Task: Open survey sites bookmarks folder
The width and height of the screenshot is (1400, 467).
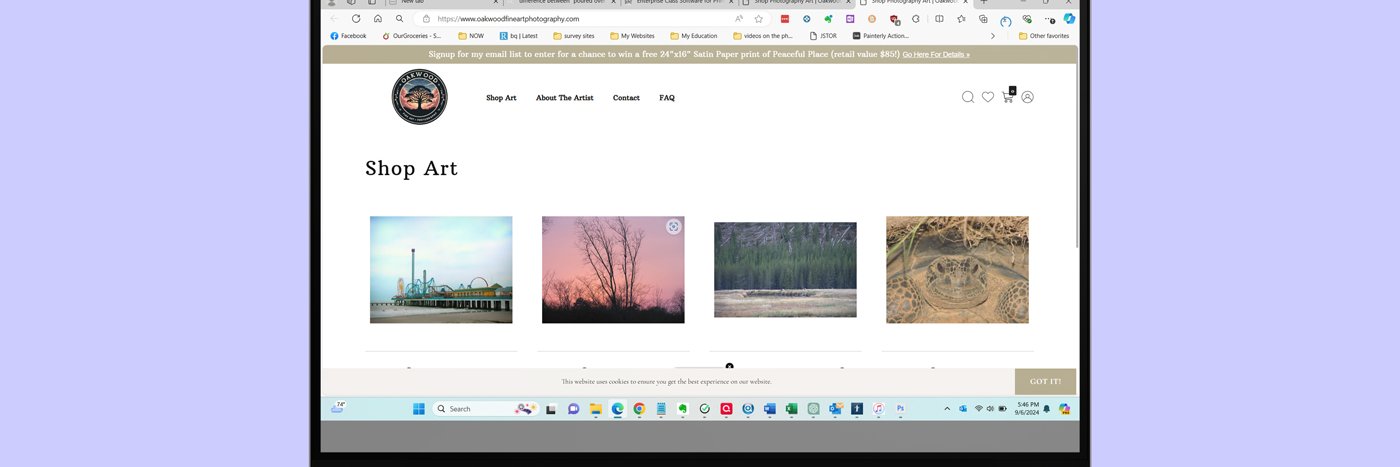Action: pyautogui.click(x=574, y=36)
